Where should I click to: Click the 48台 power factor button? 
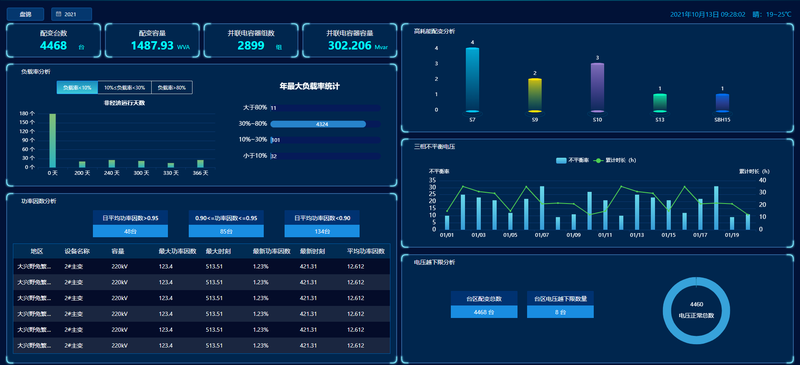pos(131,231)
